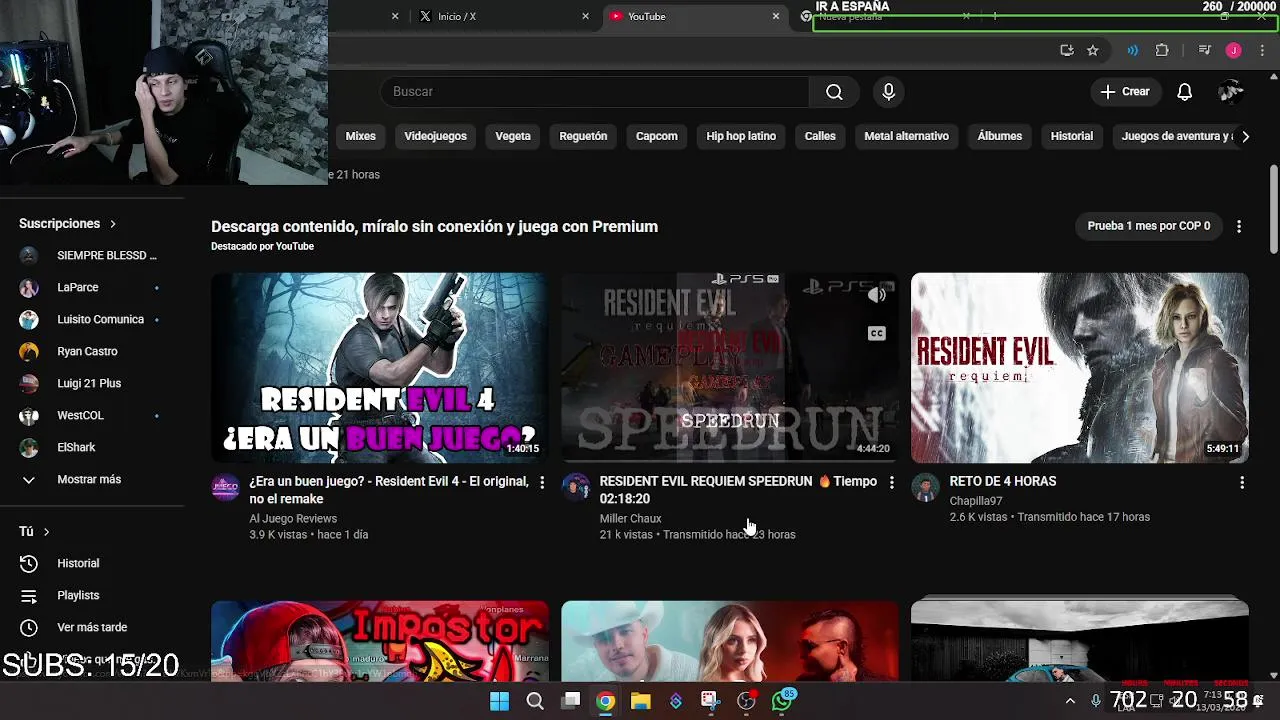1280x720 pixels.
Task: Click the blue sound-wave extension icon
Action: click(x=1132, y=51)
